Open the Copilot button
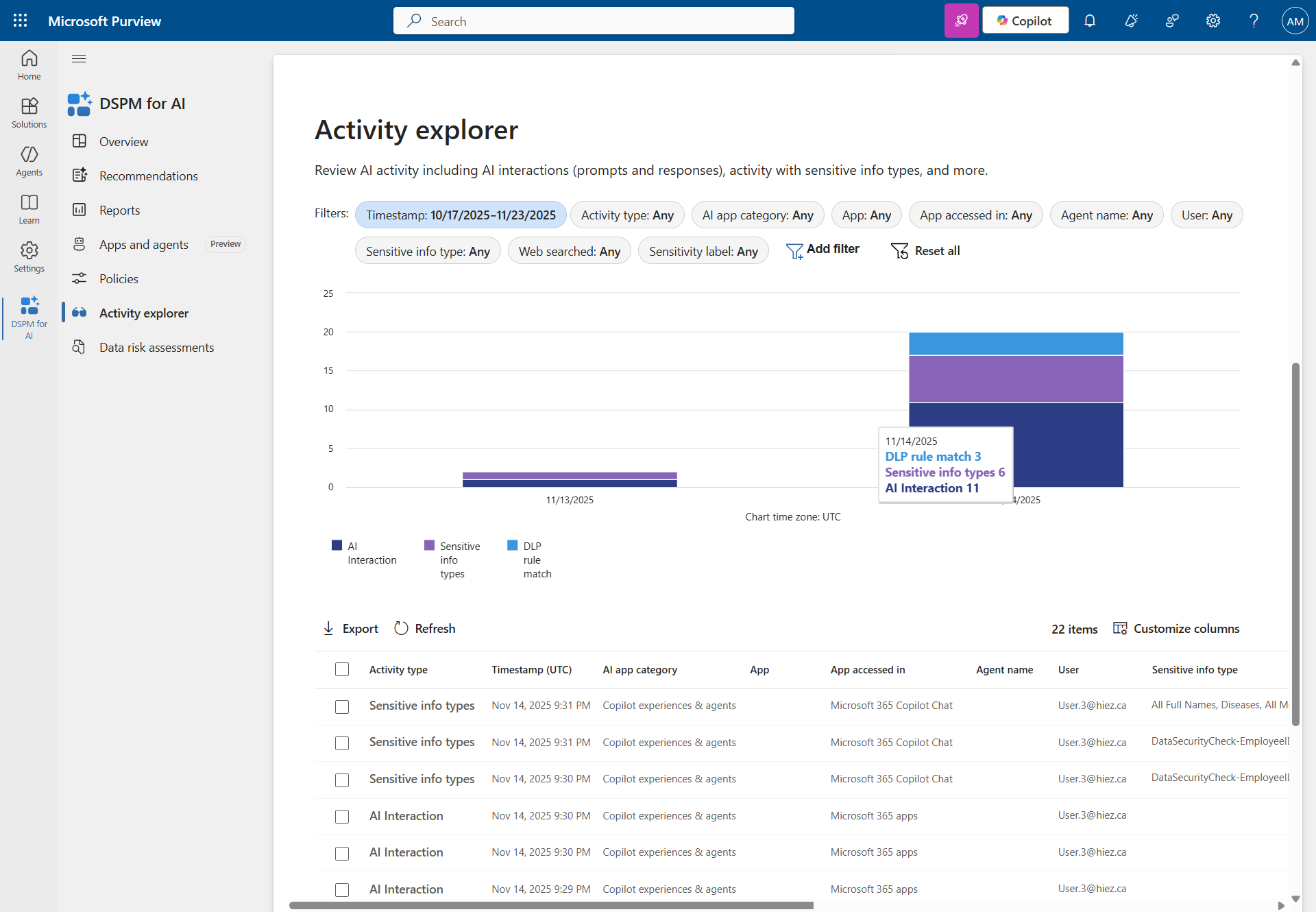Image resolution: width=1316 pixels, height=912 pixels. tap(1025, 21)
